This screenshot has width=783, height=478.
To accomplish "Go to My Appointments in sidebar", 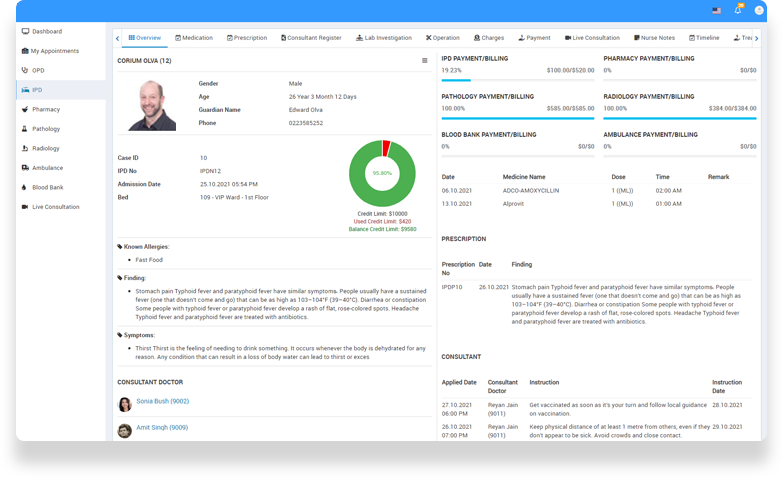I will coord(54,51).
